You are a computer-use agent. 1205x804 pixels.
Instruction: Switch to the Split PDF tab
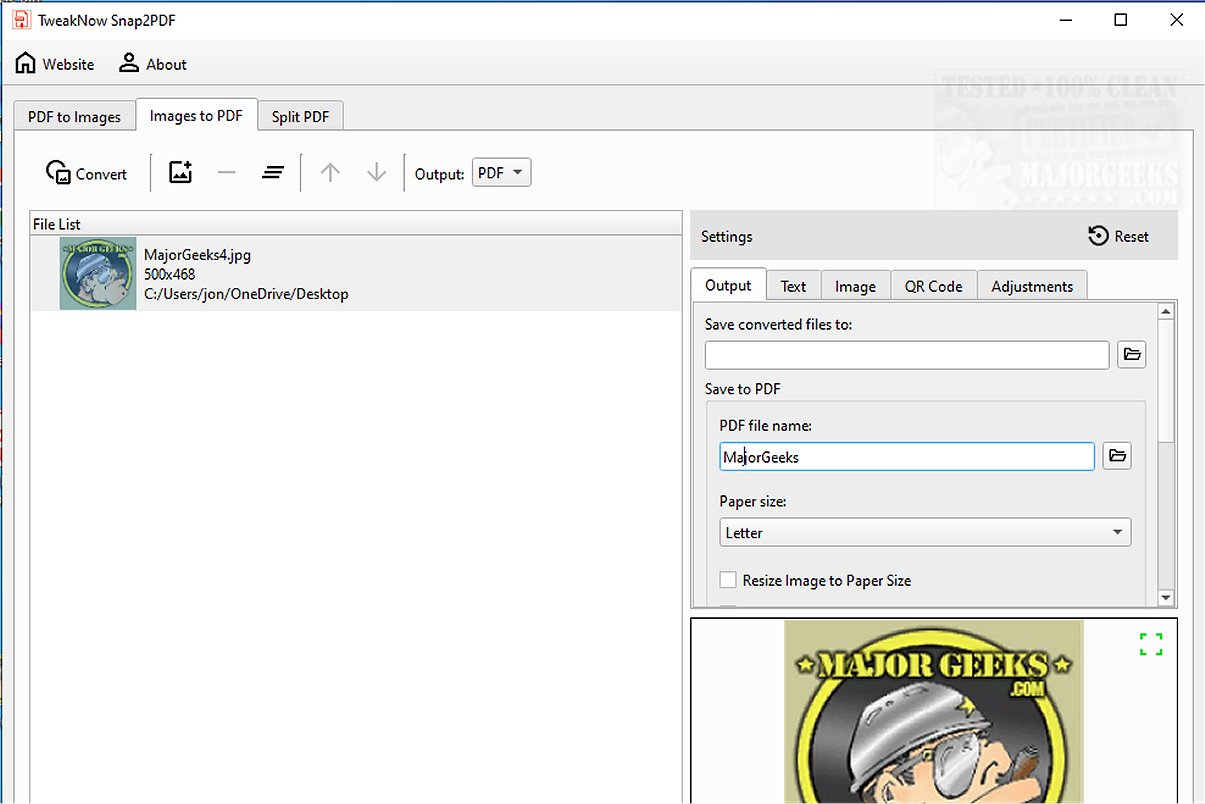pyautogui.click(x=300, y=117)
